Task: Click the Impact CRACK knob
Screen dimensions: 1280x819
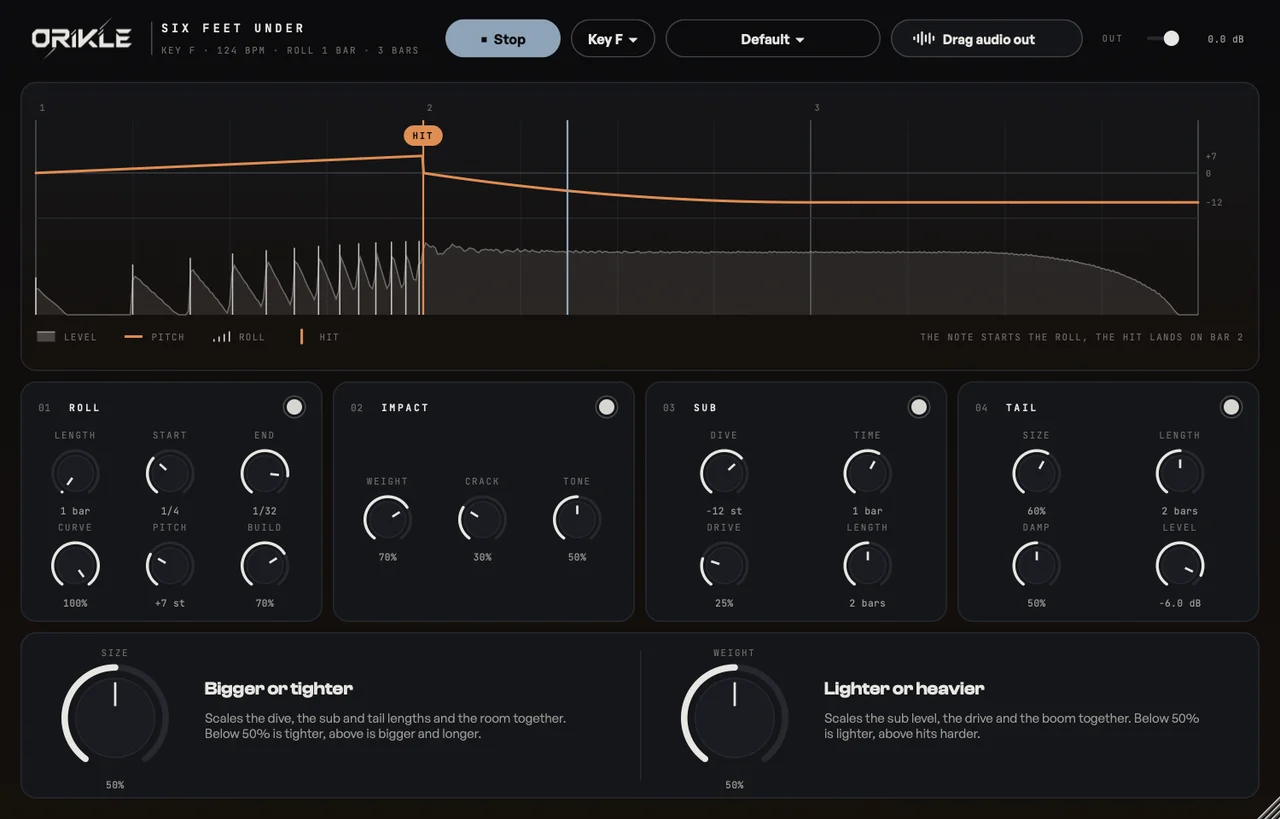Action: 482,519
